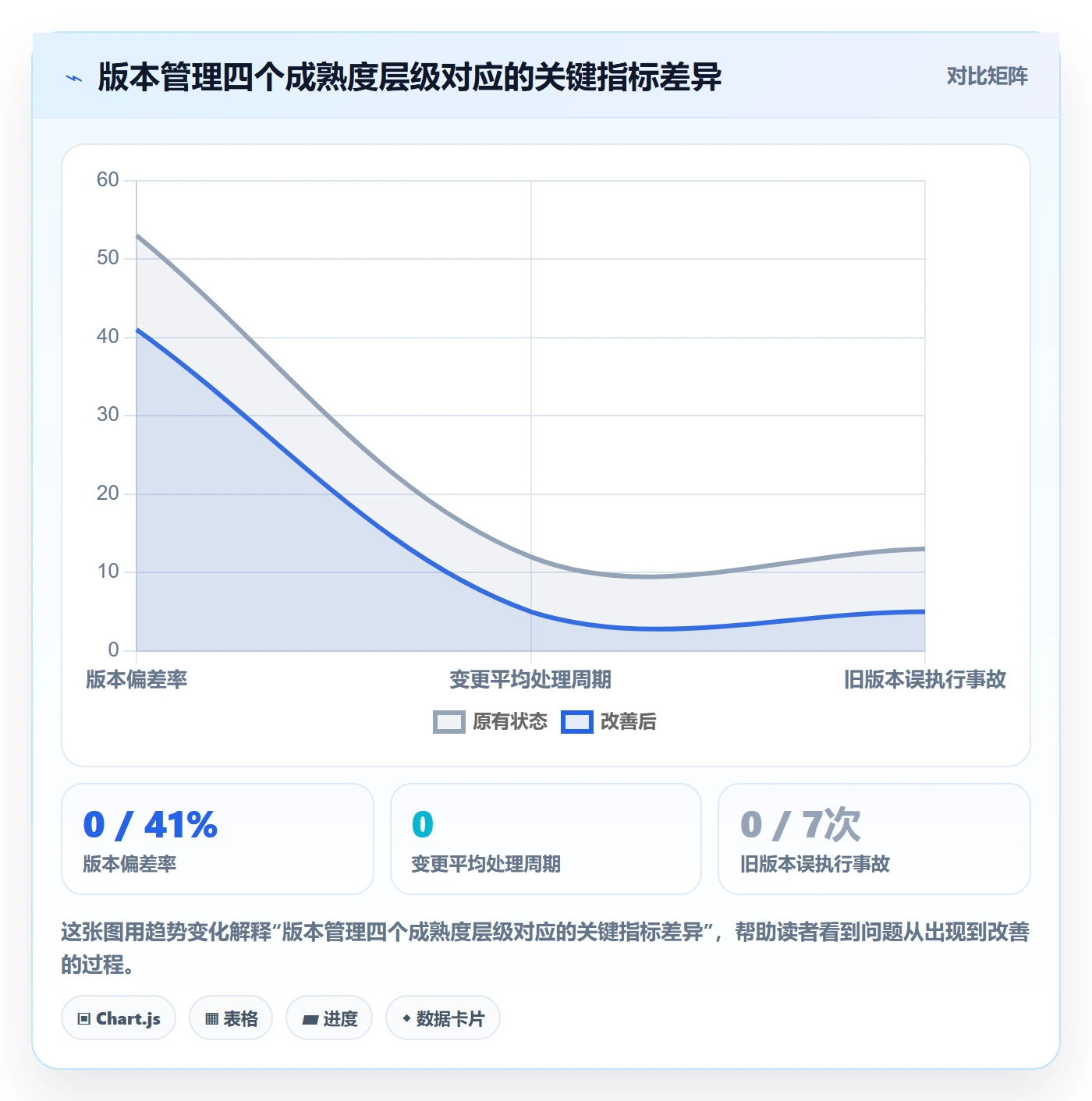Click the 对比矩阵 label in the header
Viewport: 1092px width, 1101px height.
pos(987,76)
